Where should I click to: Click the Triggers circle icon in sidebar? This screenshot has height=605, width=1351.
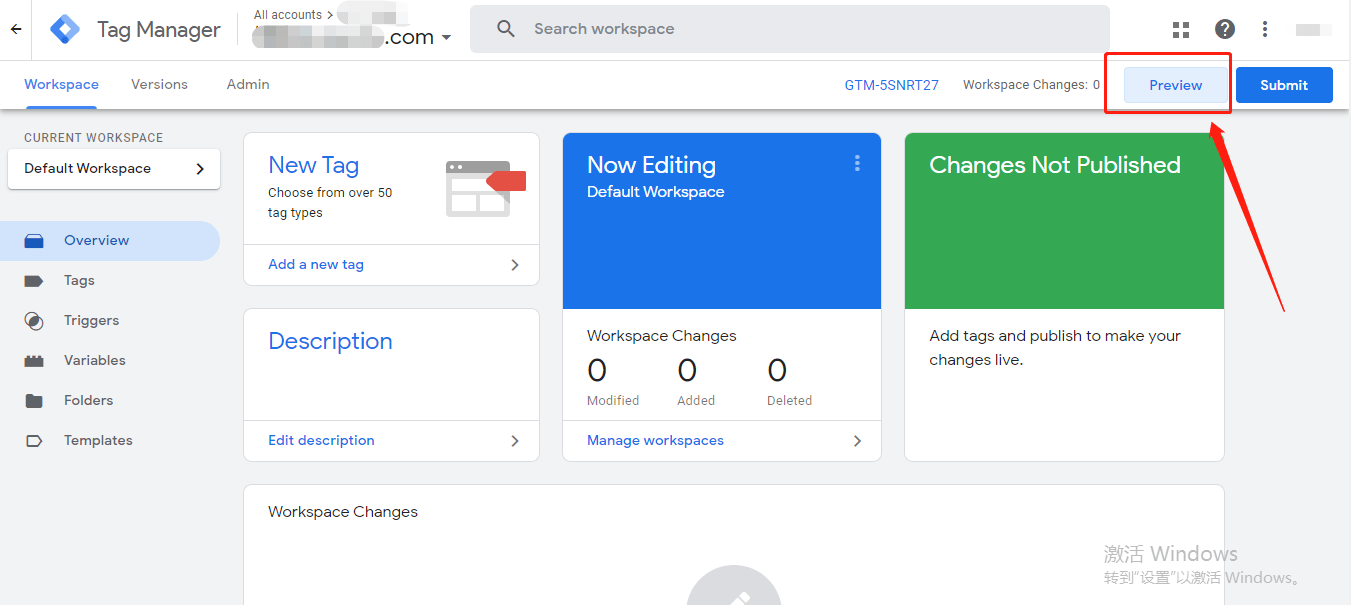34,321
